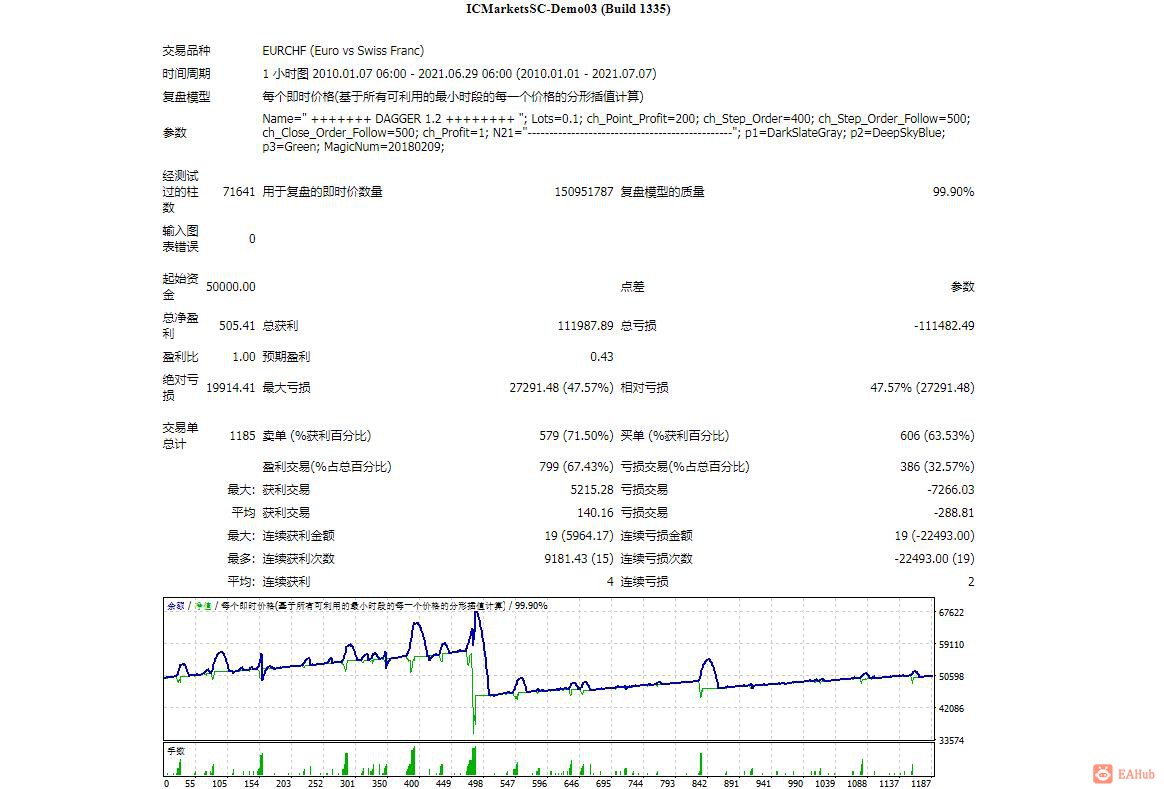The height and width of the screenshot is (789, 1164).
Task: Select the largest profit trade '5215.28'
Action: (x=592, y=490)
